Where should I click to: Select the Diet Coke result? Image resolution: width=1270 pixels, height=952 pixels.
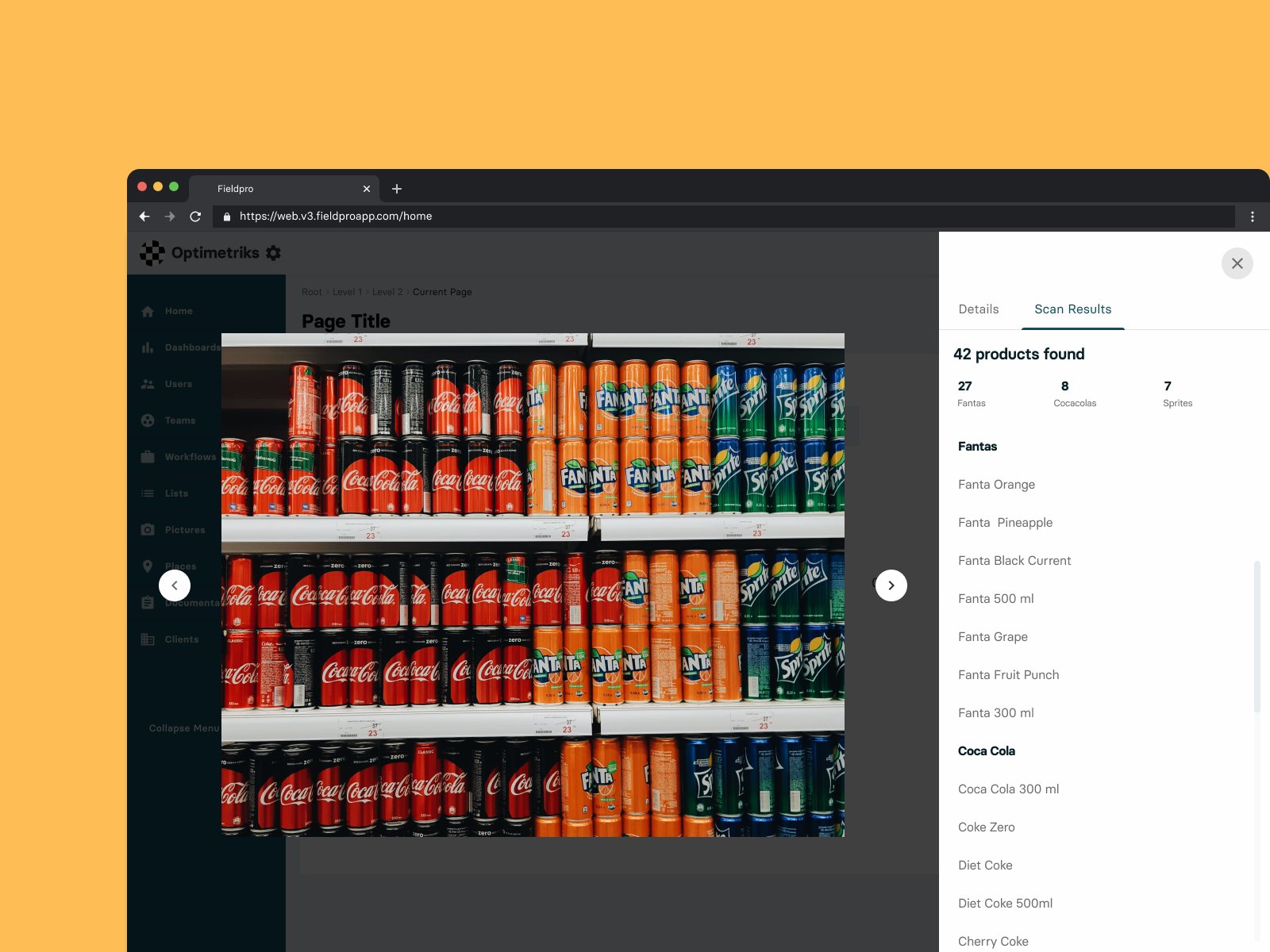986,866
